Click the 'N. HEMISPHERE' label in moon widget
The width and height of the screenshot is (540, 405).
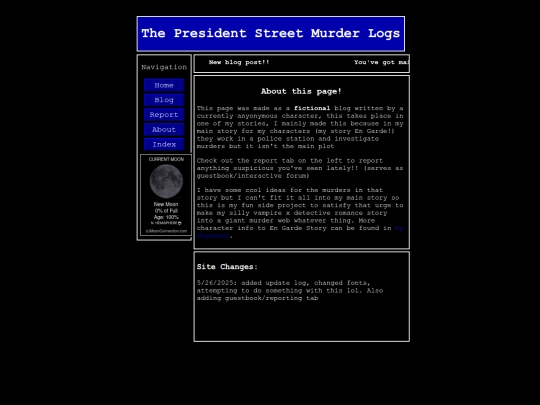166,223
